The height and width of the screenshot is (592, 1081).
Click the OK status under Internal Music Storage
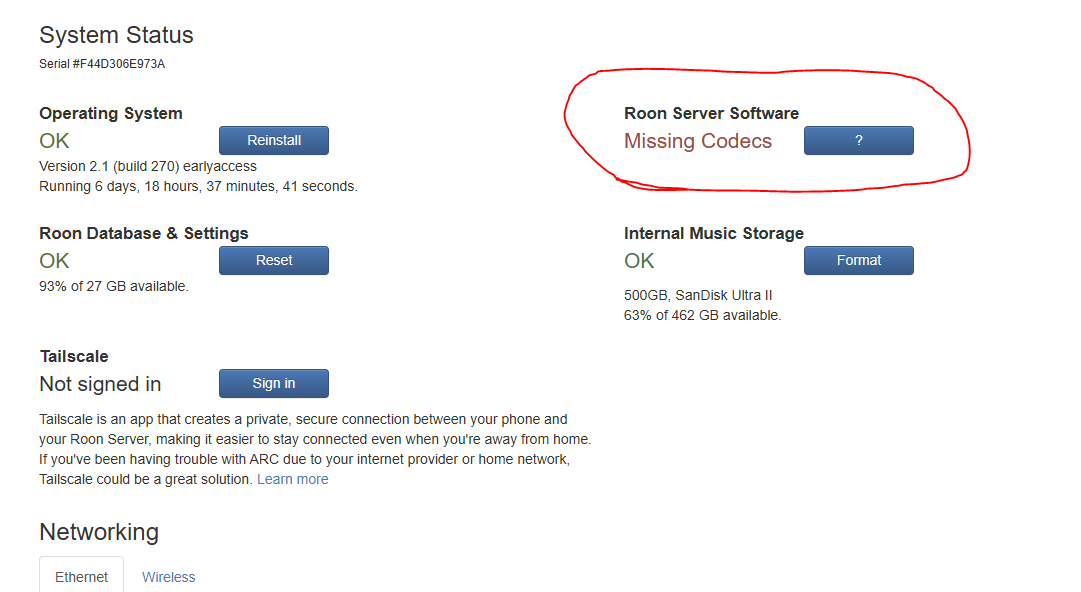pyautogui.click(x=639, y=261)
